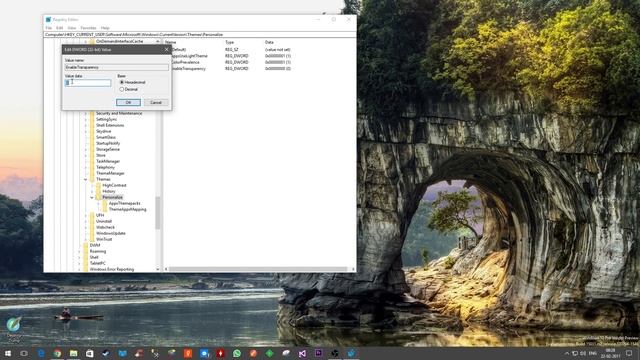Collapse the Personalize key

coord(92,197)
